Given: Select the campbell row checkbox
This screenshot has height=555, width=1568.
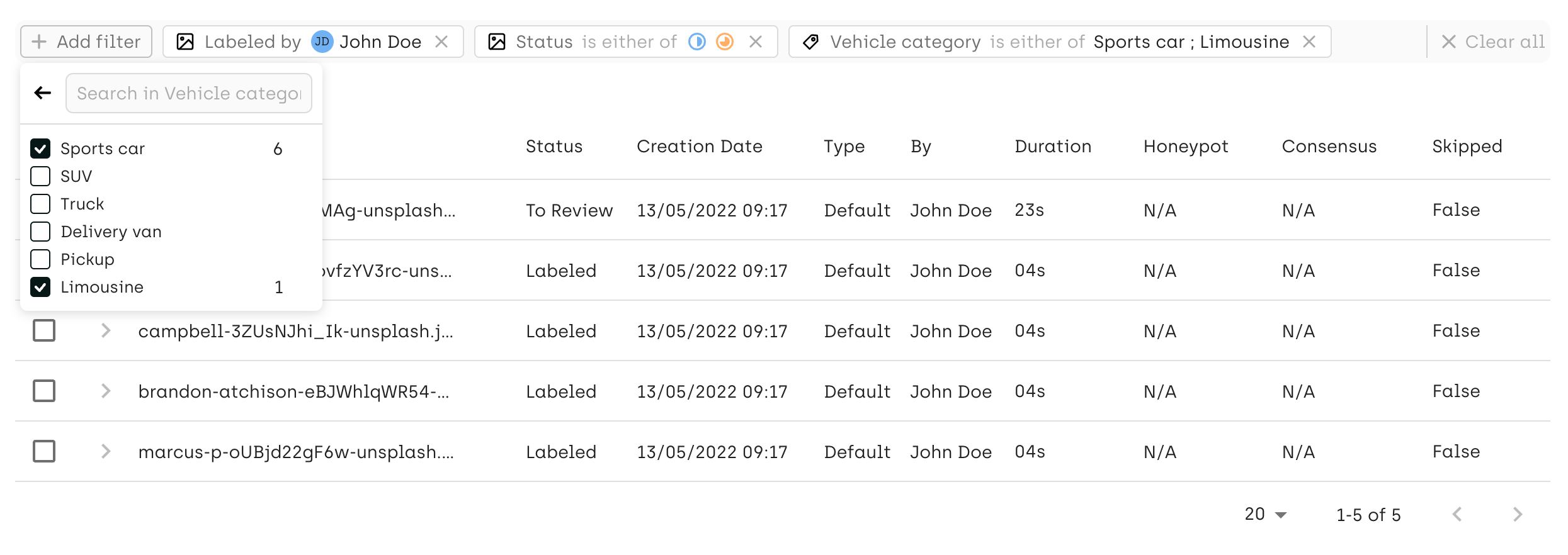Looking at the screenshot, I should point(44,330).
